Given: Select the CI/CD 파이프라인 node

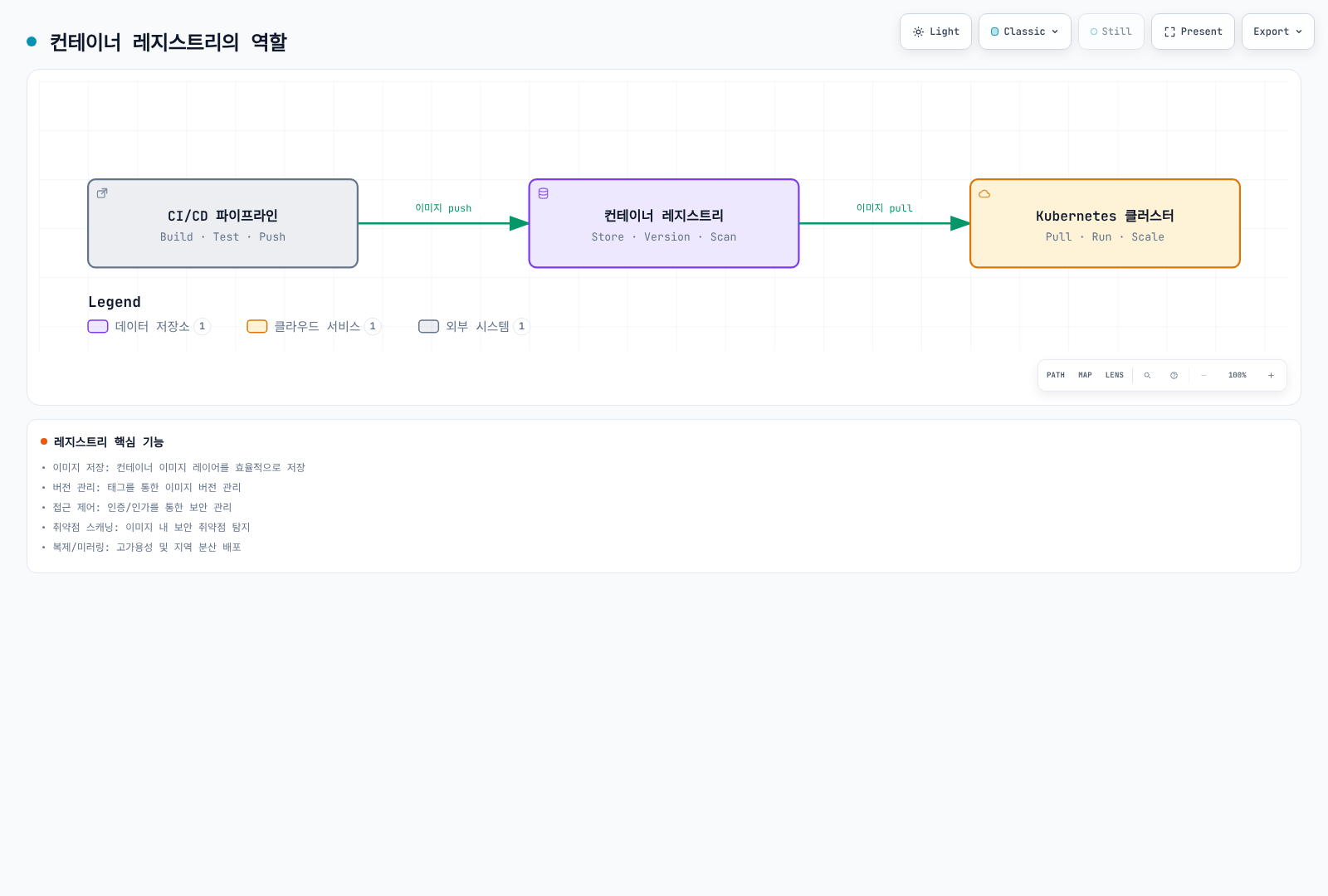Looking at the screenshot, I should (x=222, y=223).
